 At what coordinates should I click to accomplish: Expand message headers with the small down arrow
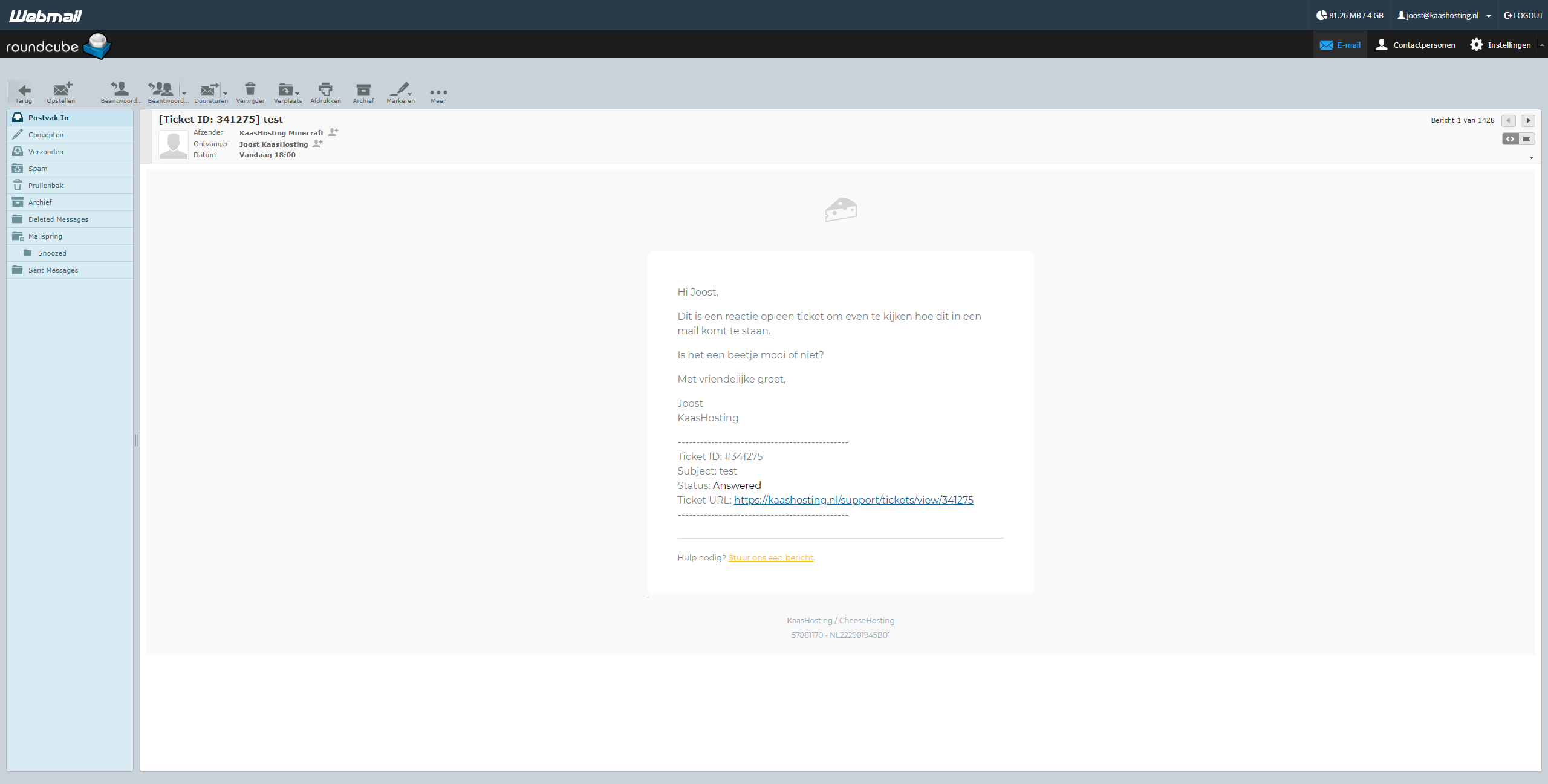pos(1531,158)
